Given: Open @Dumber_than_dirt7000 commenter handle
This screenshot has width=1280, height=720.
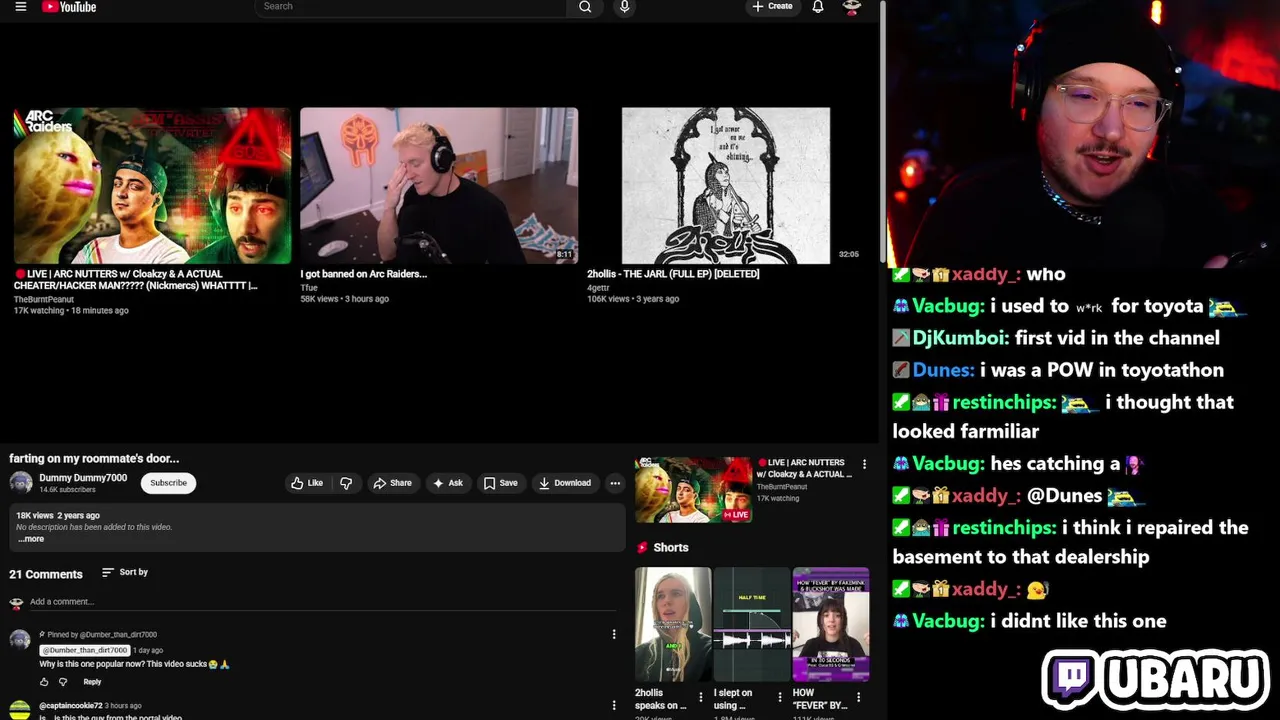Looking at the screenshot, I should (x=84, y=650).
